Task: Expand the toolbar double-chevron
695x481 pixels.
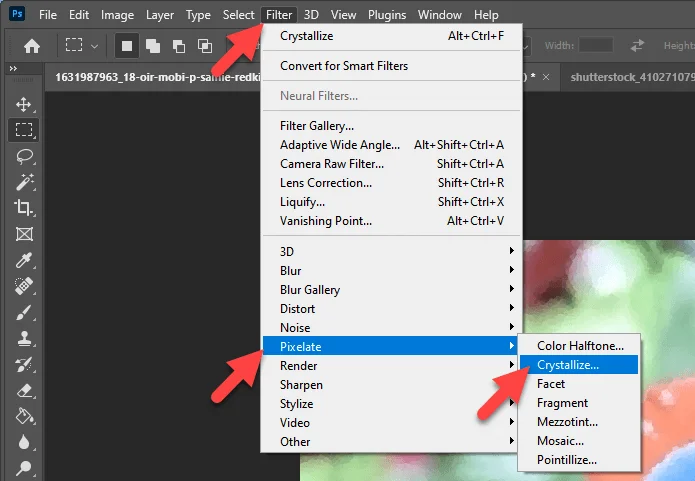Action: [13, 69]
